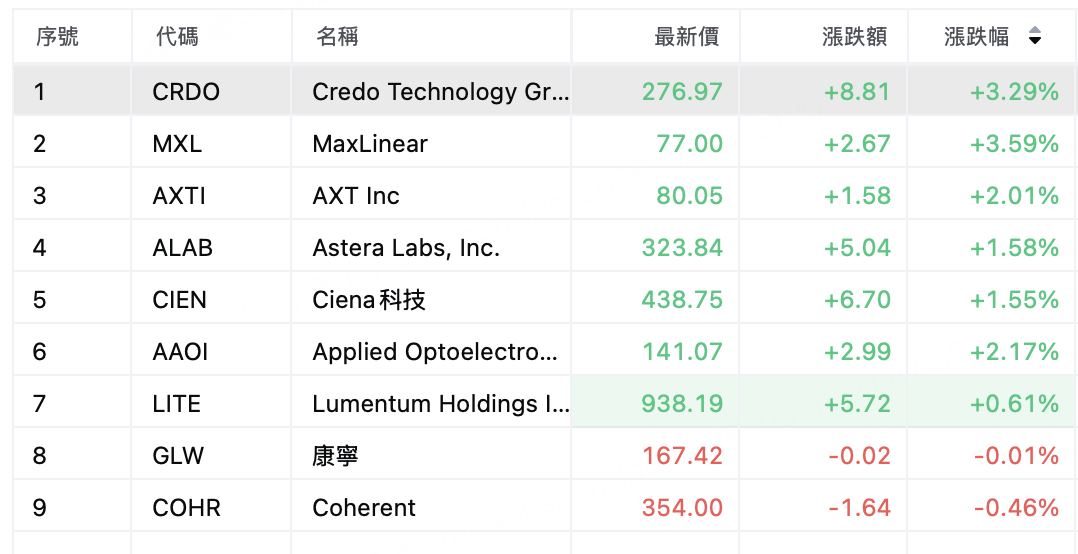Viewport: 1078px width, 554px height.
Task: Open the CRDO ticker code
Action: (186, 91)
